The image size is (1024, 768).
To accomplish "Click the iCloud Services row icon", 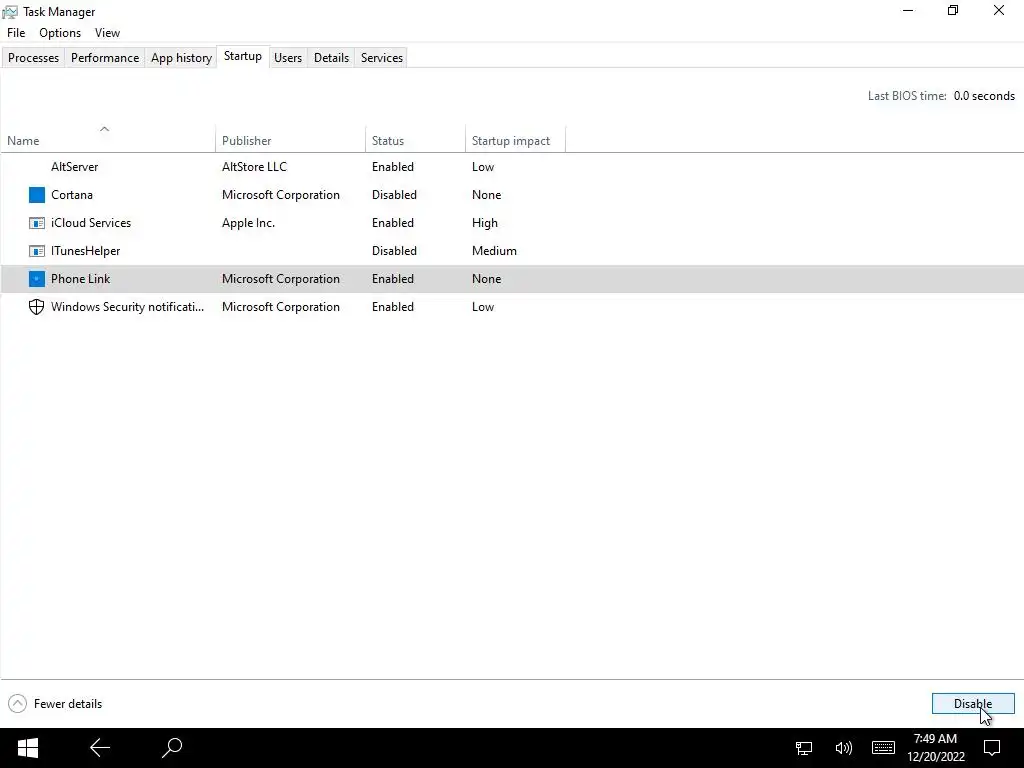I will (37, 223).
